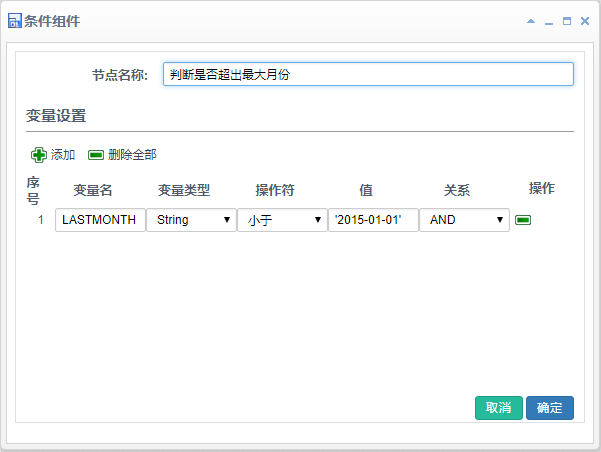Close the 条件组件 dialog
The width and height of the screenshot is (601, 452).
pos(585,21)
